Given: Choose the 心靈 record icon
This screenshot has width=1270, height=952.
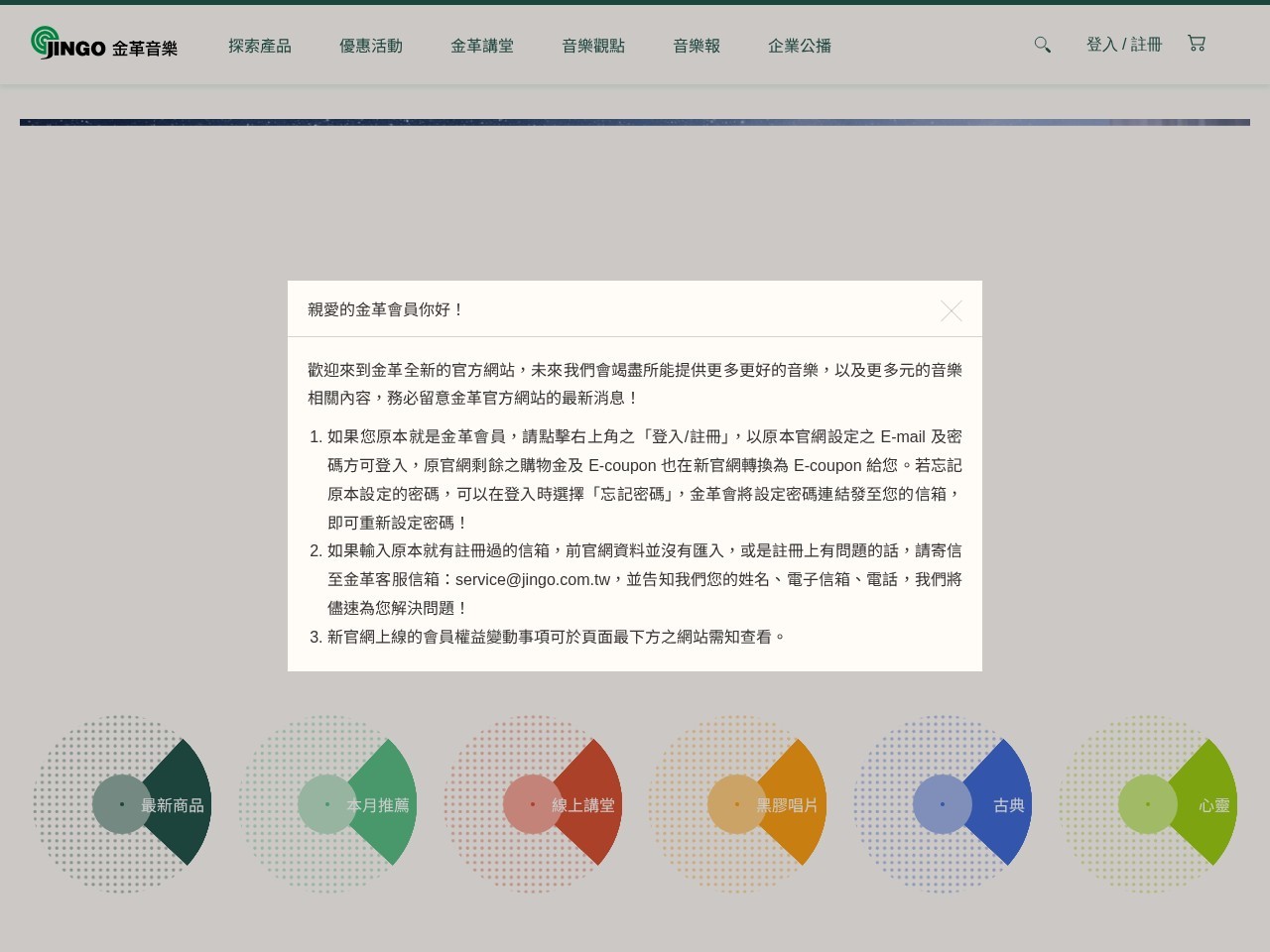Looking at the screenshot, I should click(1148, 804).
